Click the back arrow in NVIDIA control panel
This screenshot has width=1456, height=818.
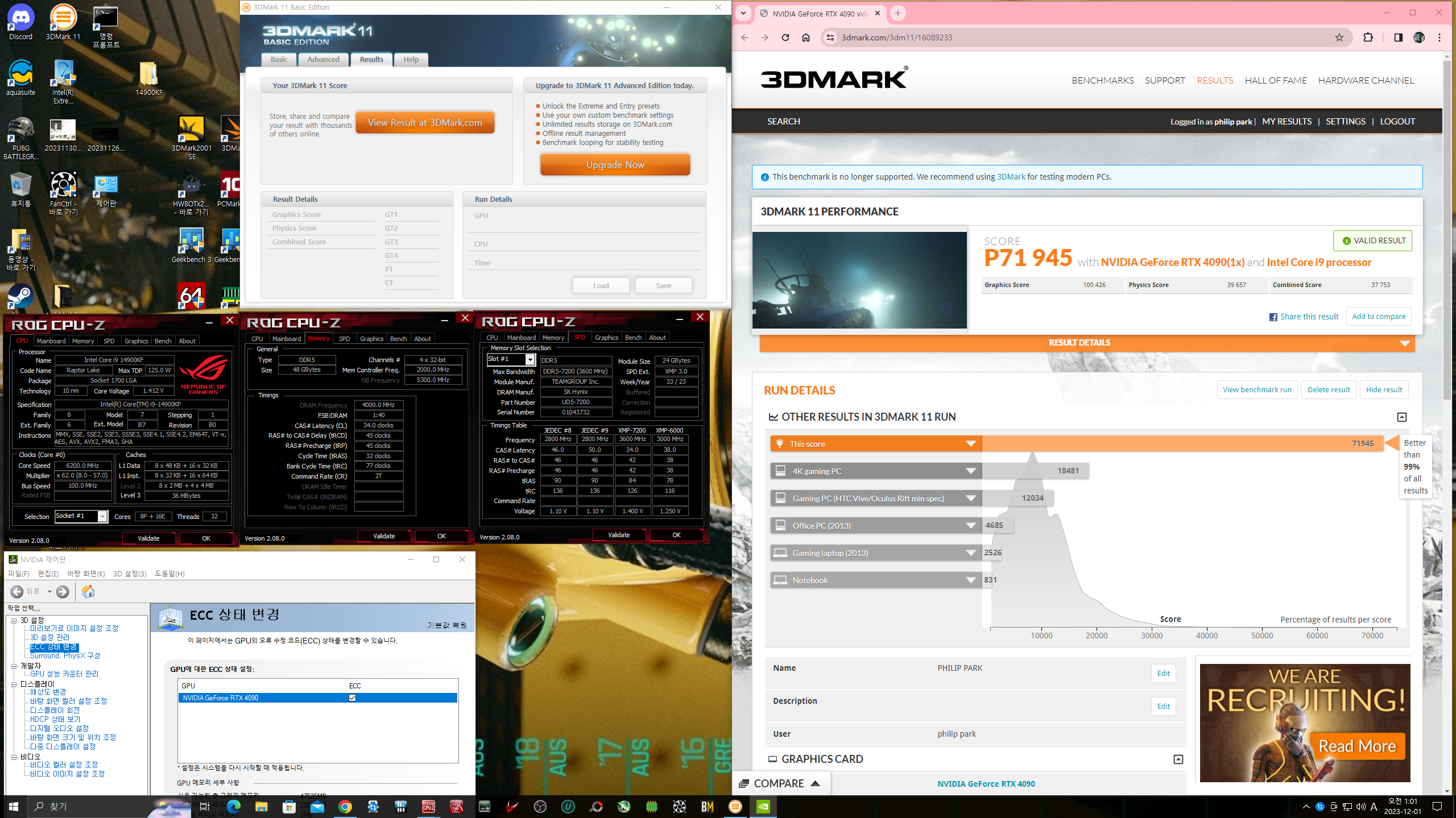pos(17,592)
